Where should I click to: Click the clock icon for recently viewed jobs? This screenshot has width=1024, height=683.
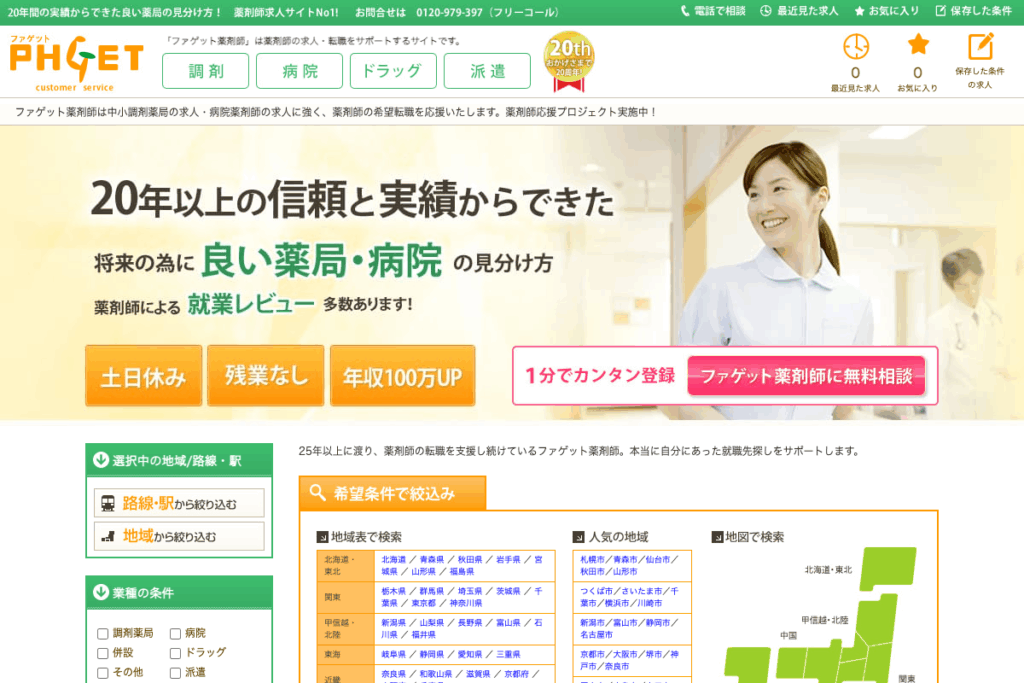pyautogui.click(x=855, y=46)
